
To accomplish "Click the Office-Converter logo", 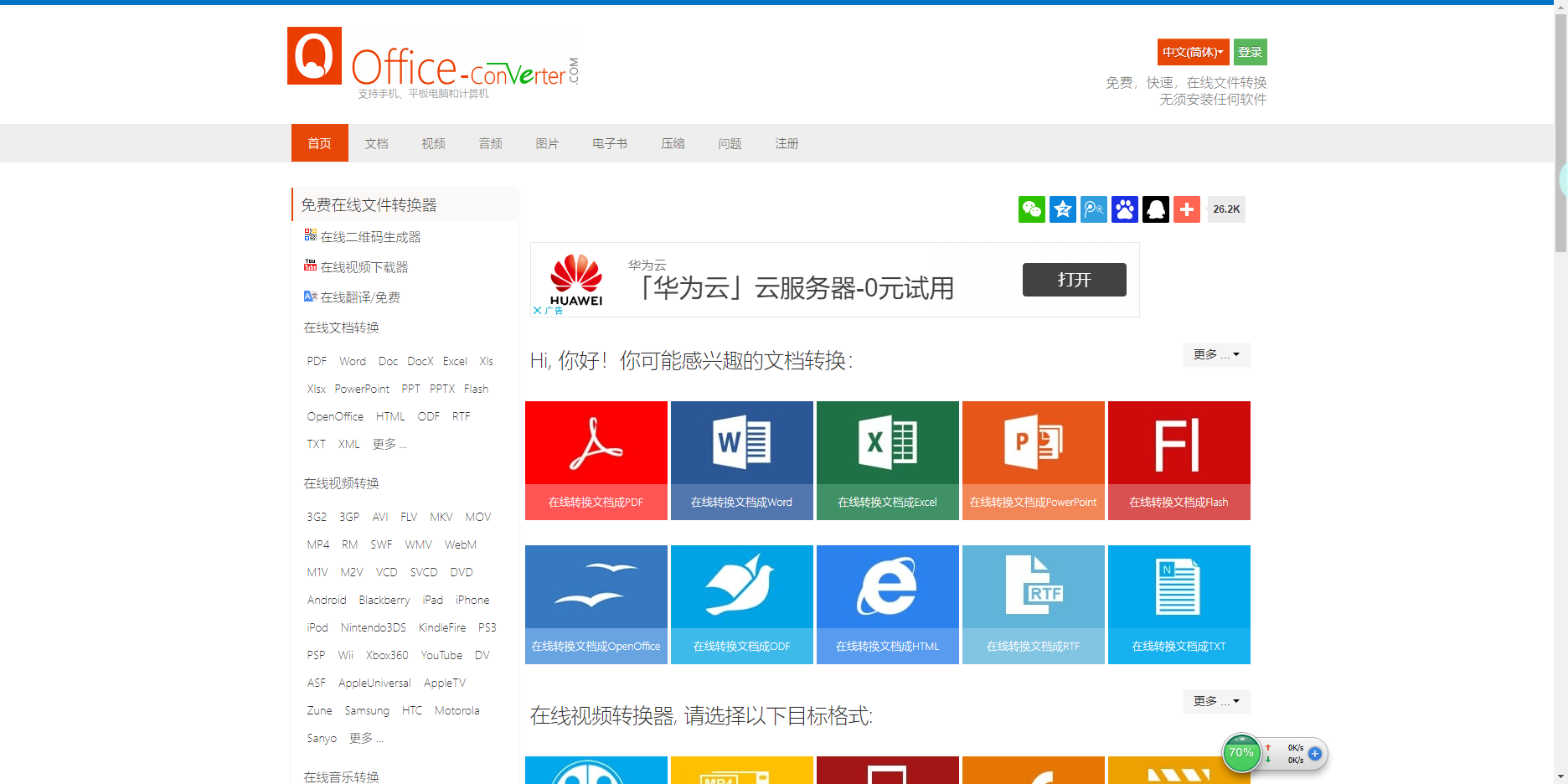I will pos(432,61).
